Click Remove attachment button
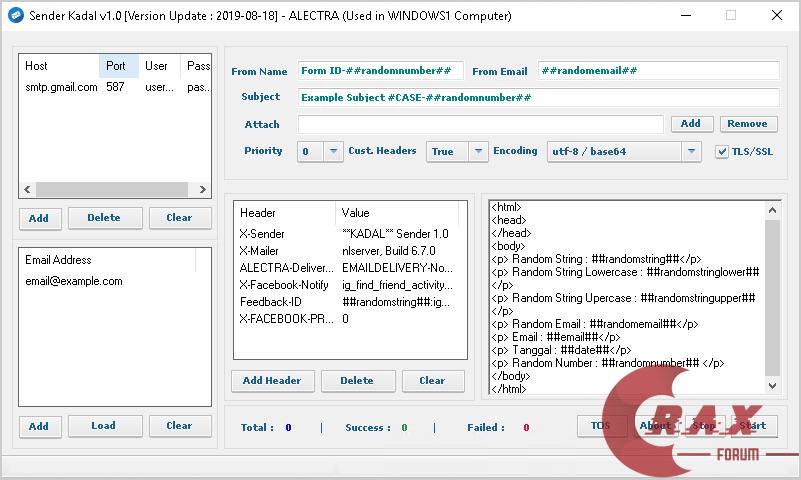 (747, 124)
